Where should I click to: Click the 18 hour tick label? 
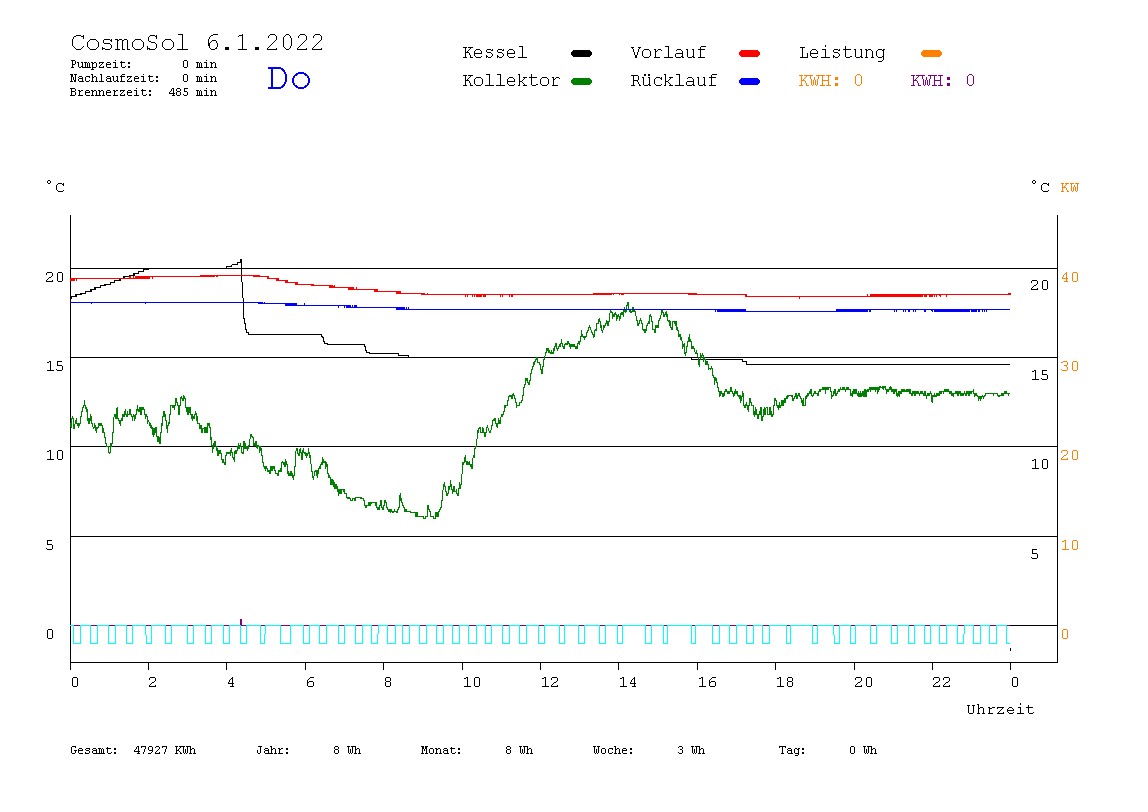coord(785,682)
